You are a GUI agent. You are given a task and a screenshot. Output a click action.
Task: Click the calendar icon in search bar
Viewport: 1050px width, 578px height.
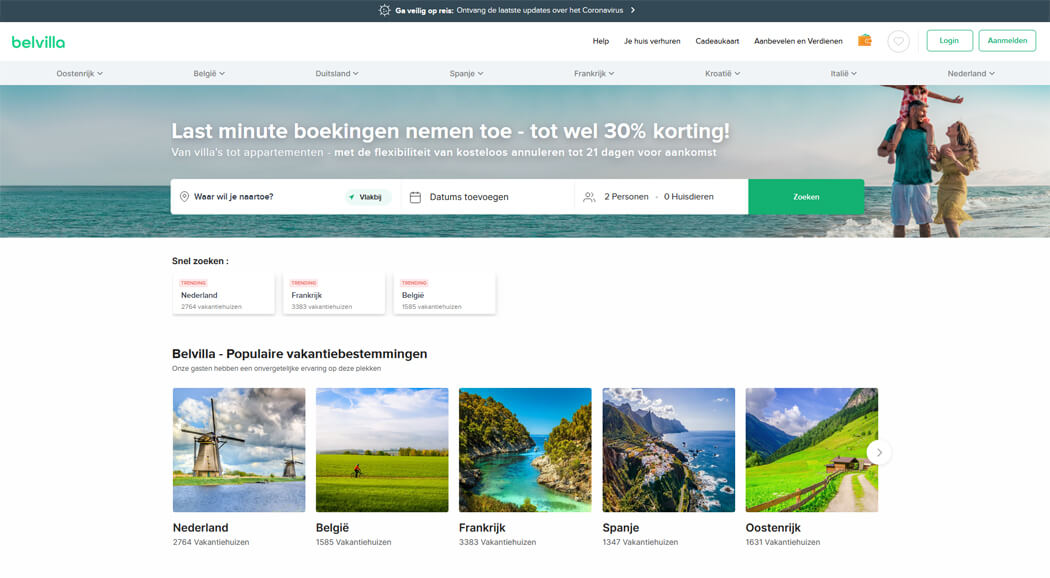pos(415,197)
